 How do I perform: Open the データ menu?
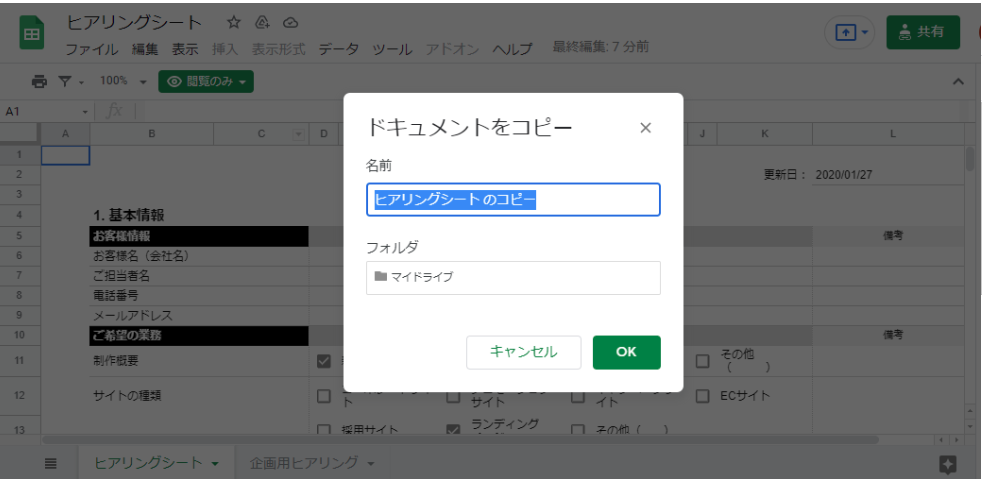pos(339,49)
